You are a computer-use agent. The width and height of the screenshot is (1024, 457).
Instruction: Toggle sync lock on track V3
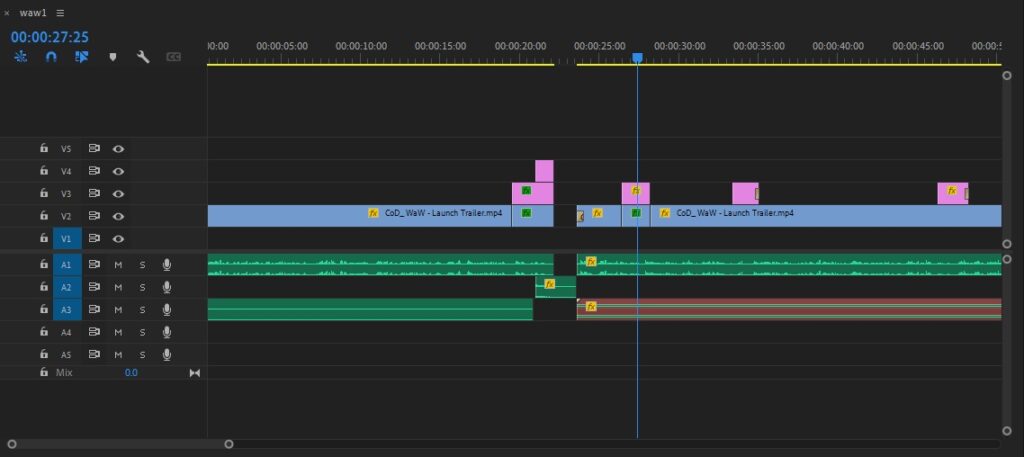94,194
